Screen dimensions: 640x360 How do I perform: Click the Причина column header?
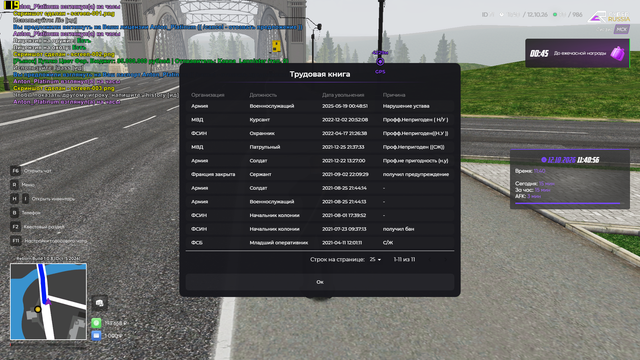394,95
